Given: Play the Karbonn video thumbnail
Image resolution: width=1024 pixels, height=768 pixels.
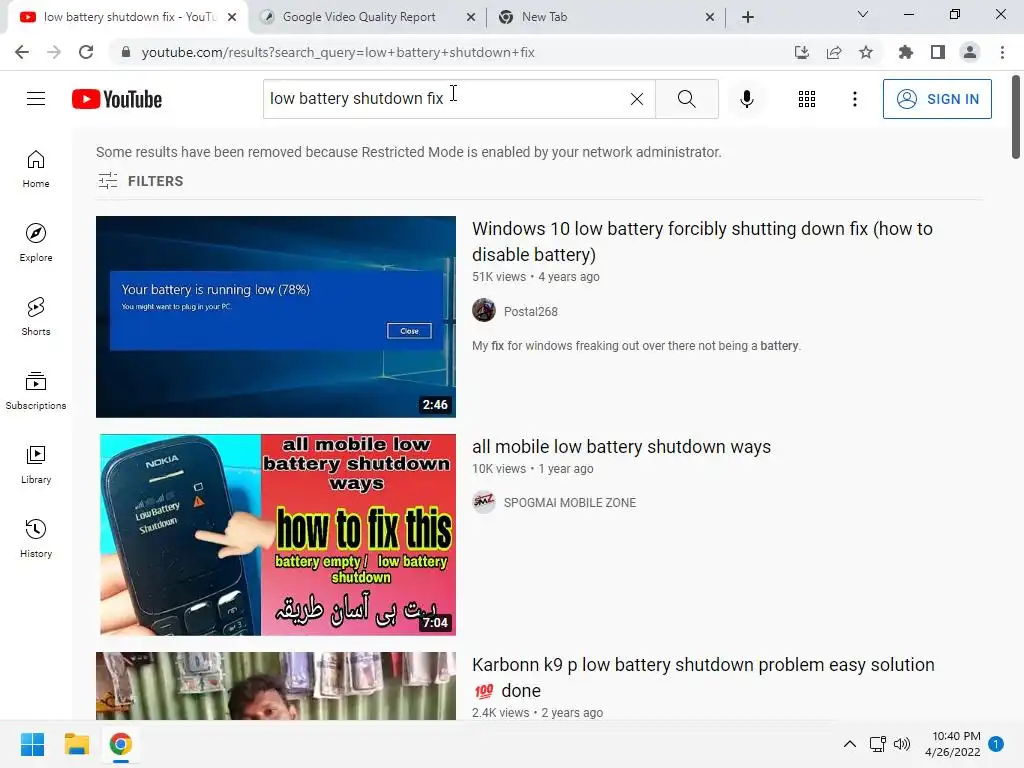Looking at the screenshot, I should (276, 686).
